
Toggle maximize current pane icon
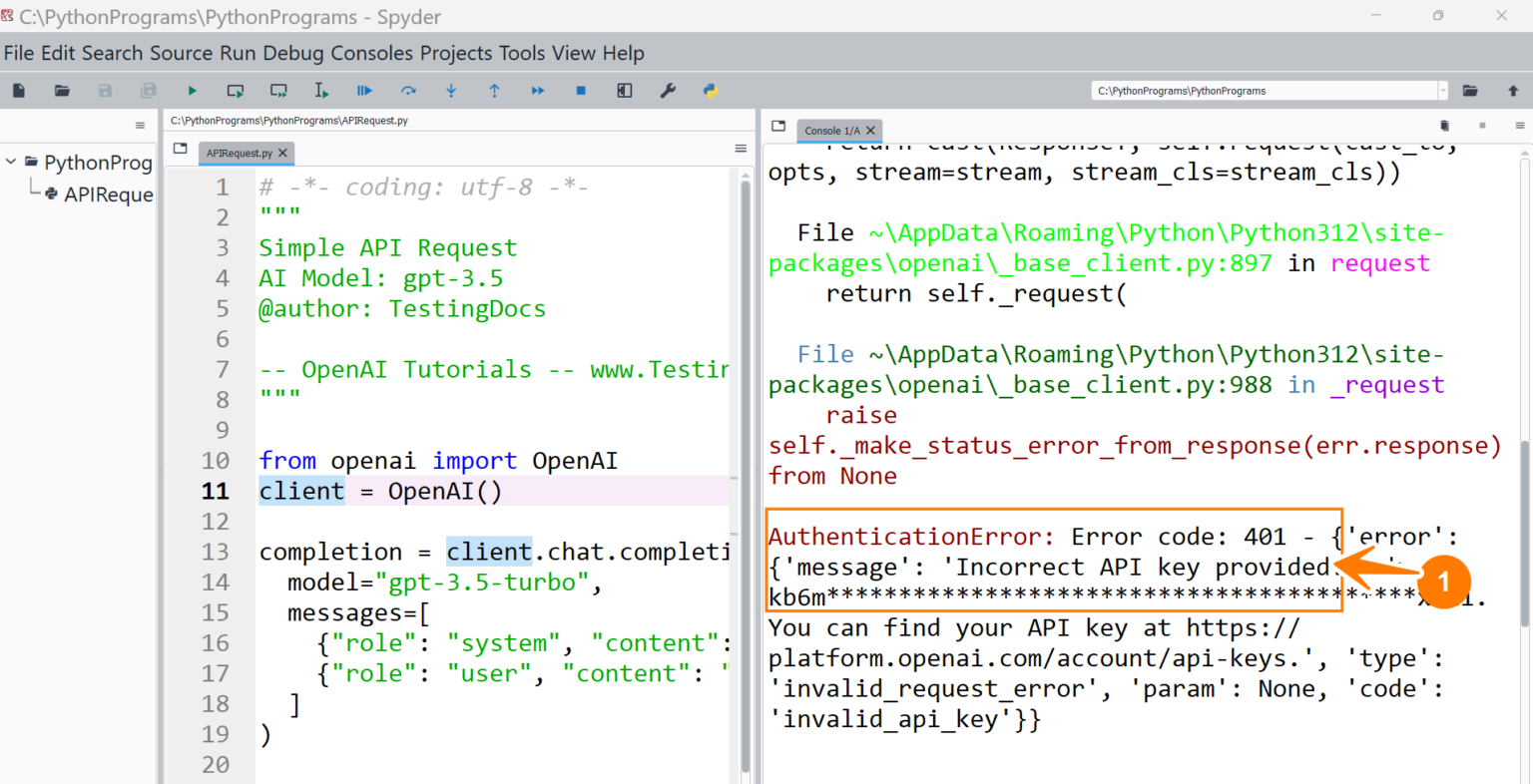click(x=625, y=91)
